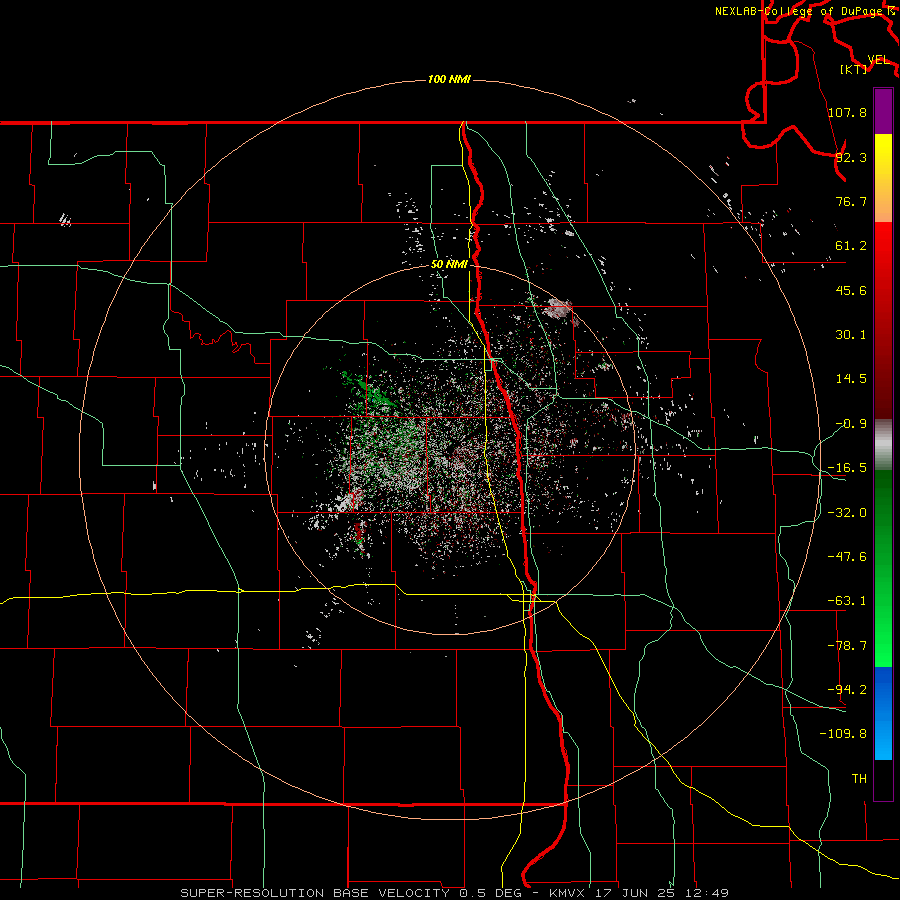Select the 76.7 scale value
The height and width of the screenshot is (900, 900).
851,201
